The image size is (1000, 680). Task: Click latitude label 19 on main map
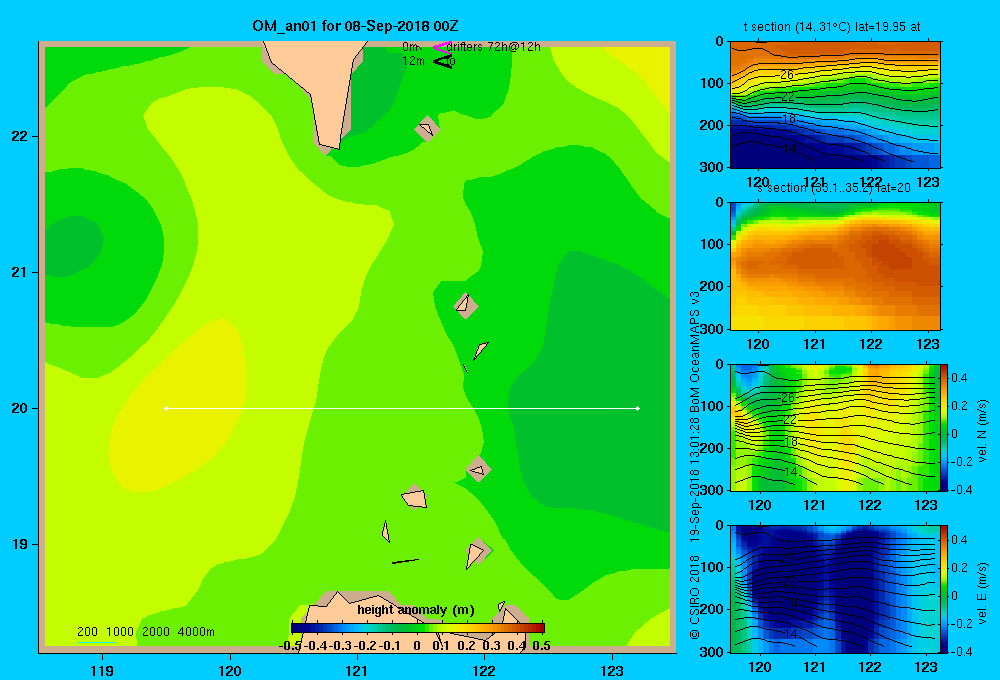20,544
